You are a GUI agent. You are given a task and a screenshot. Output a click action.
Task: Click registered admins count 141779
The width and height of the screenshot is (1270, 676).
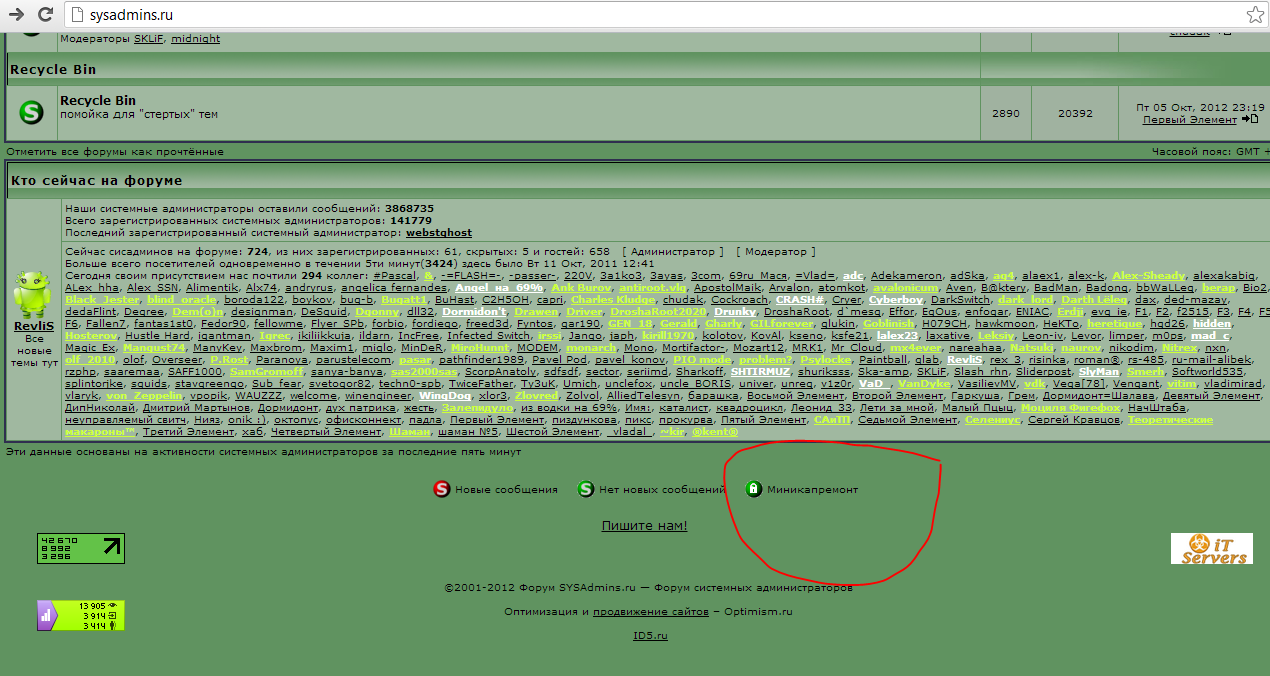pos(411,220)
